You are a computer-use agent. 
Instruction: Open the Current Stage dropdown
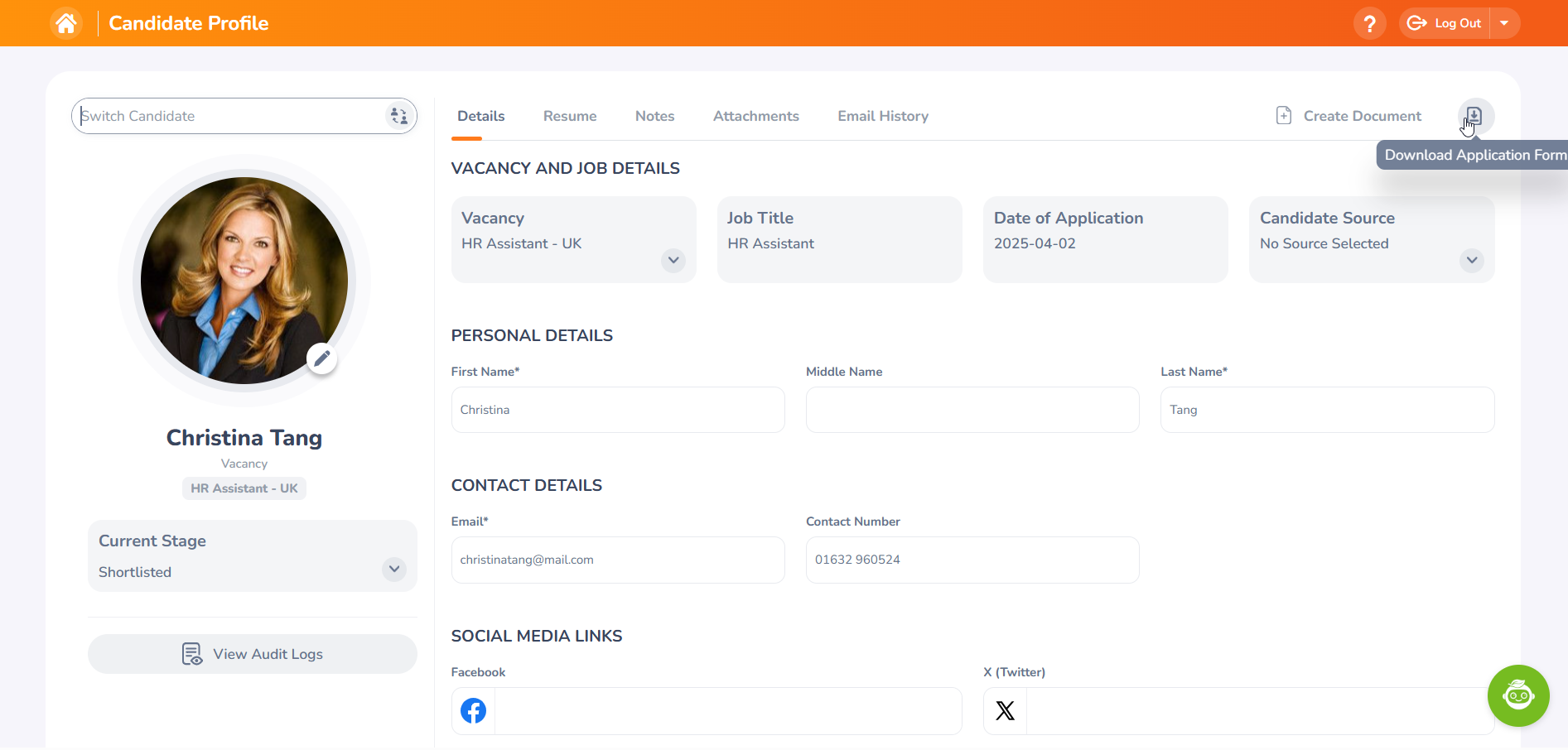pyautogui.click(x=394, y=569)
